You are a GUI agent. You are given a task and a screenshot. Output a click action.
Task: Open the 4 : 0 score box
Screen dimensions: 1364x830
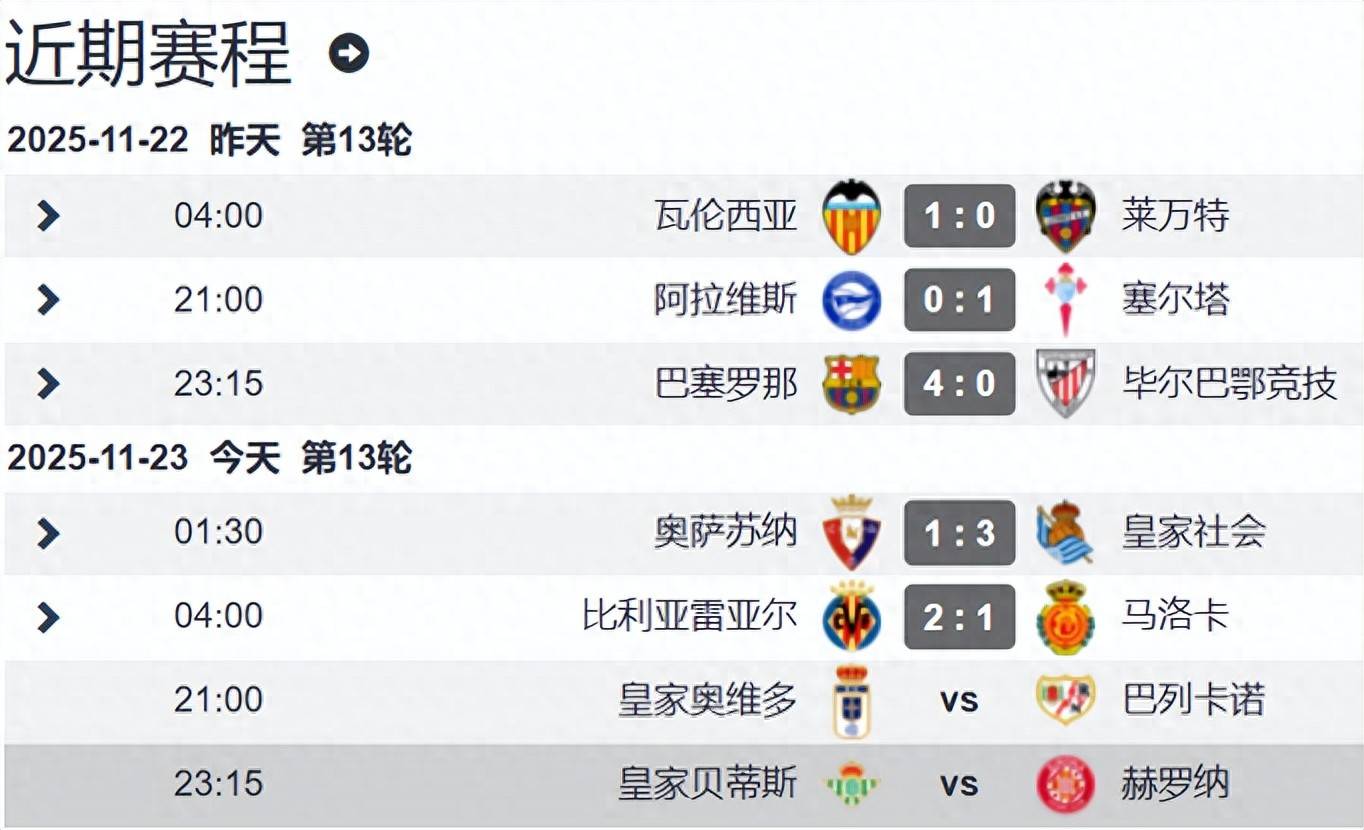pos(959,384)
